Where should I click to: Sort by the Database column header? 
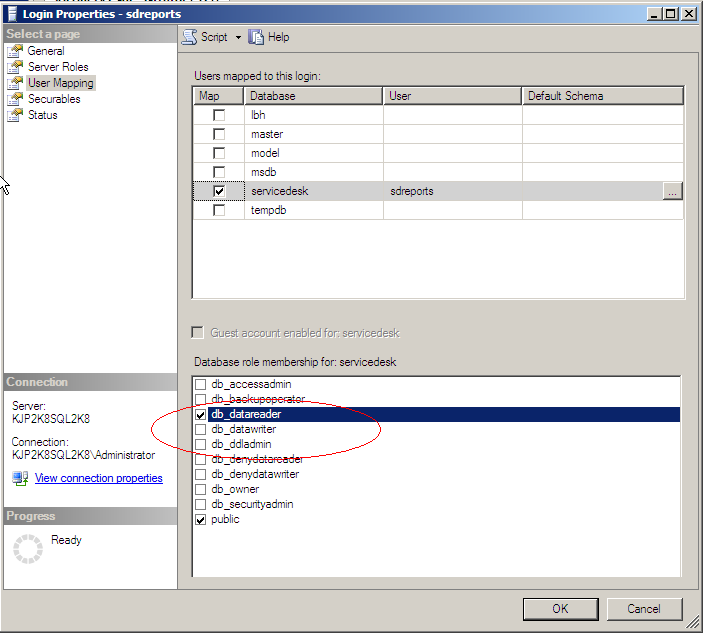(x=313, y=96)
